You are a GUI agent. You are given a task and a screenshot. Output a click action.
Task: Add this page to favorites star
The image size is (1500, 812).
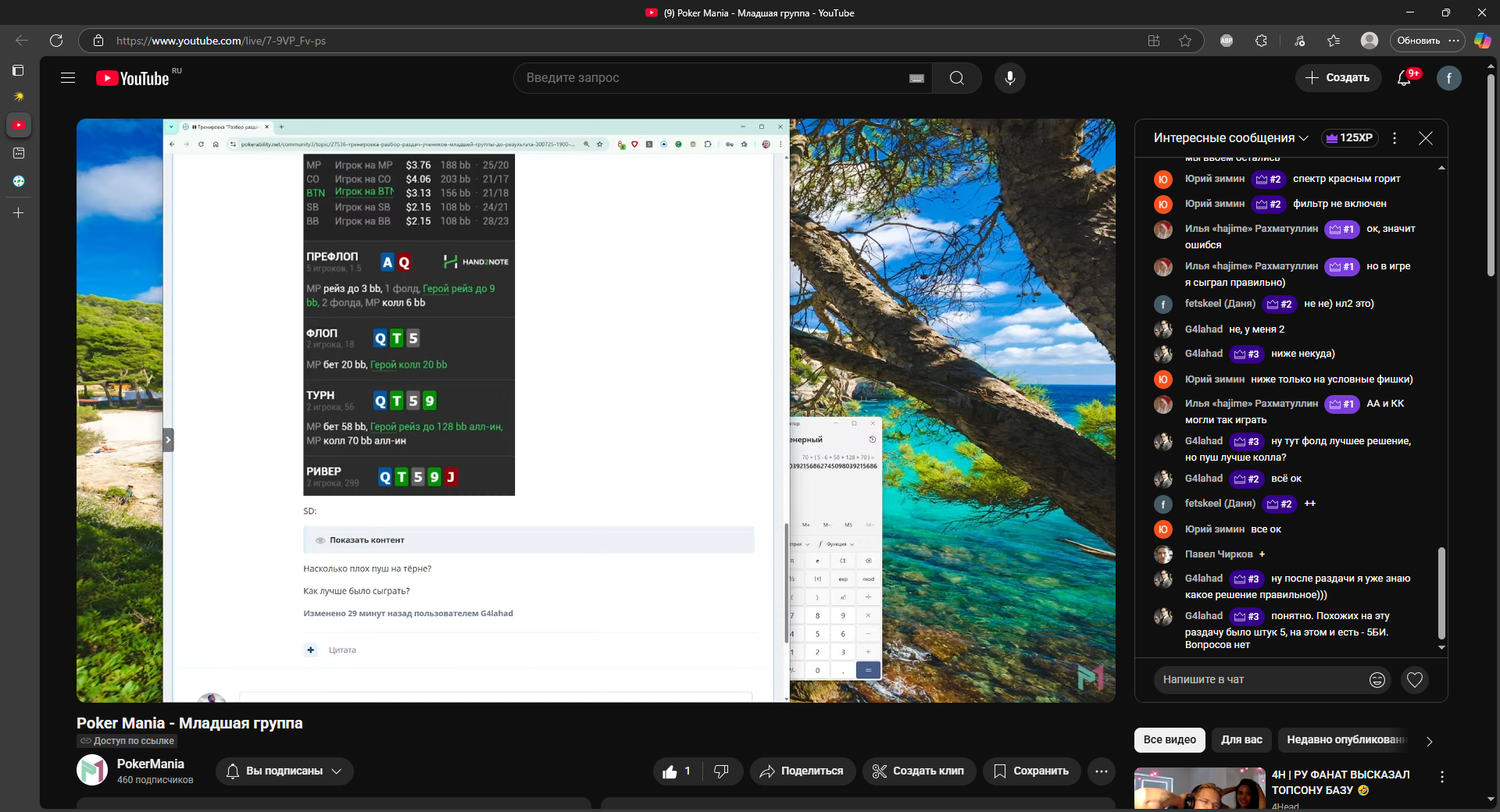coord(1185,41)
